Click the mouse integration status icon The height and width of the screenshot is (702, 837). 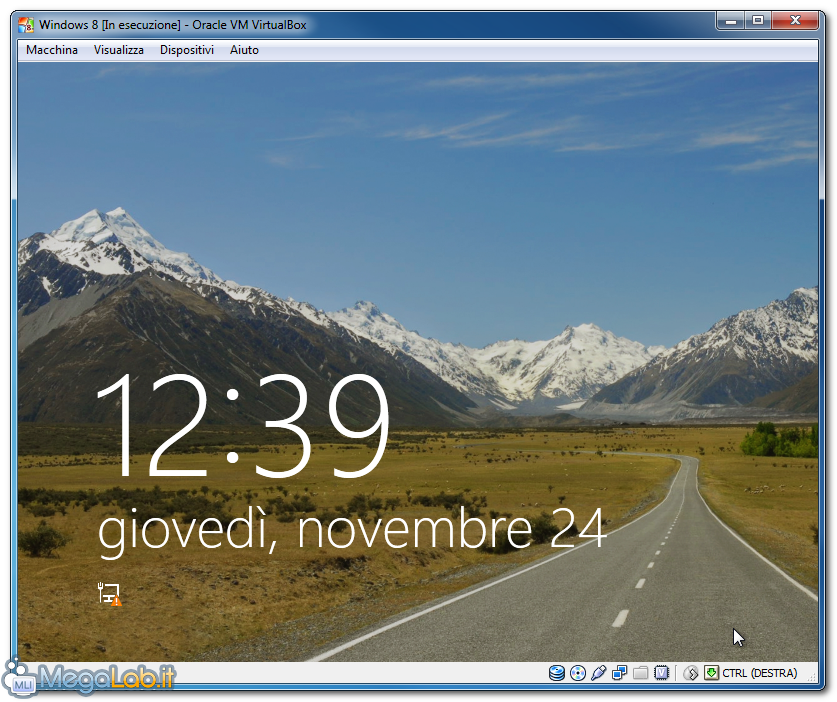tap(691, 673)
